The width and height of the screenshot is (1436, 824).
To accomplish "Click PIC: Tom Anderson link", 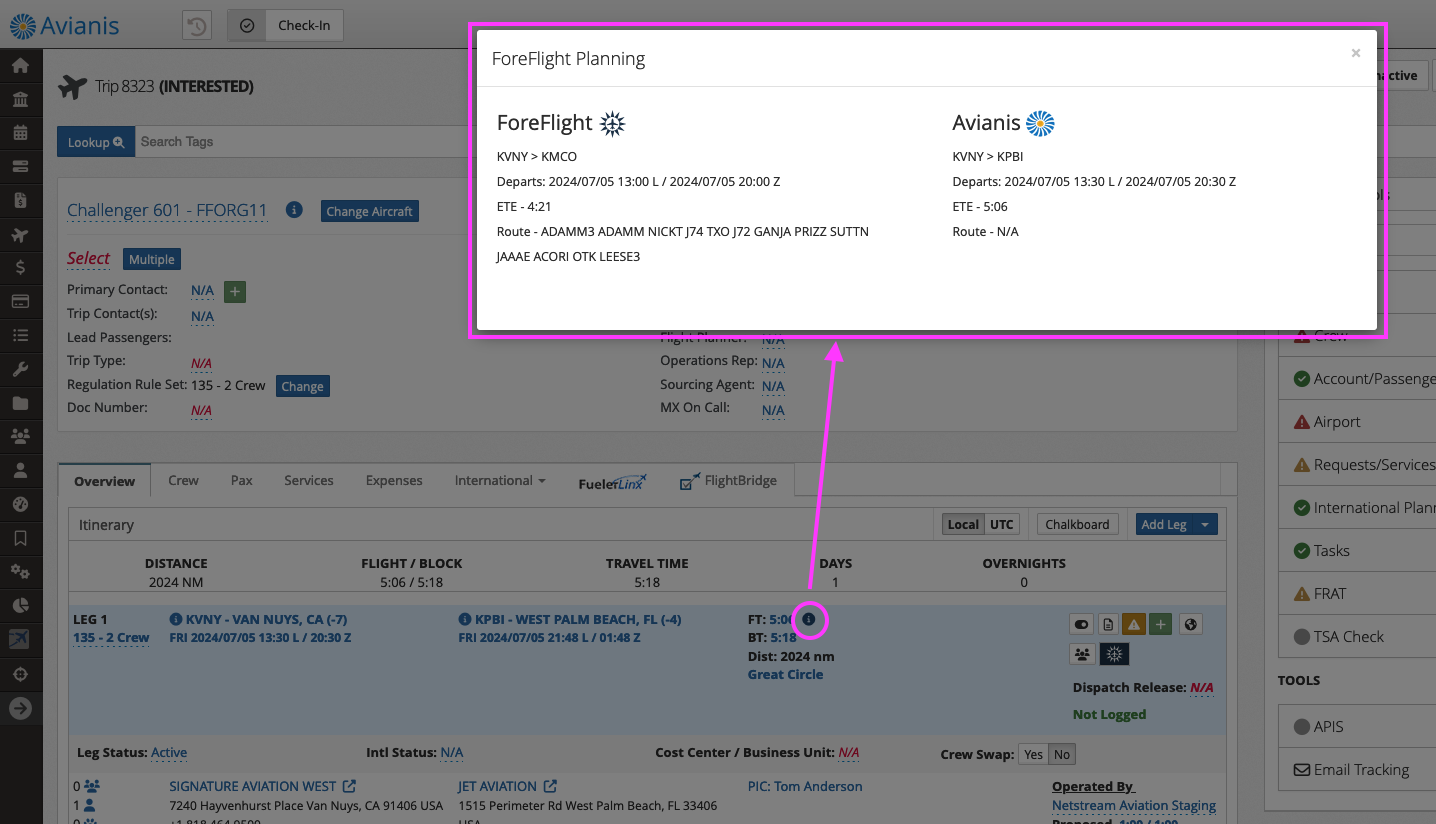I will tap(805, 786).
